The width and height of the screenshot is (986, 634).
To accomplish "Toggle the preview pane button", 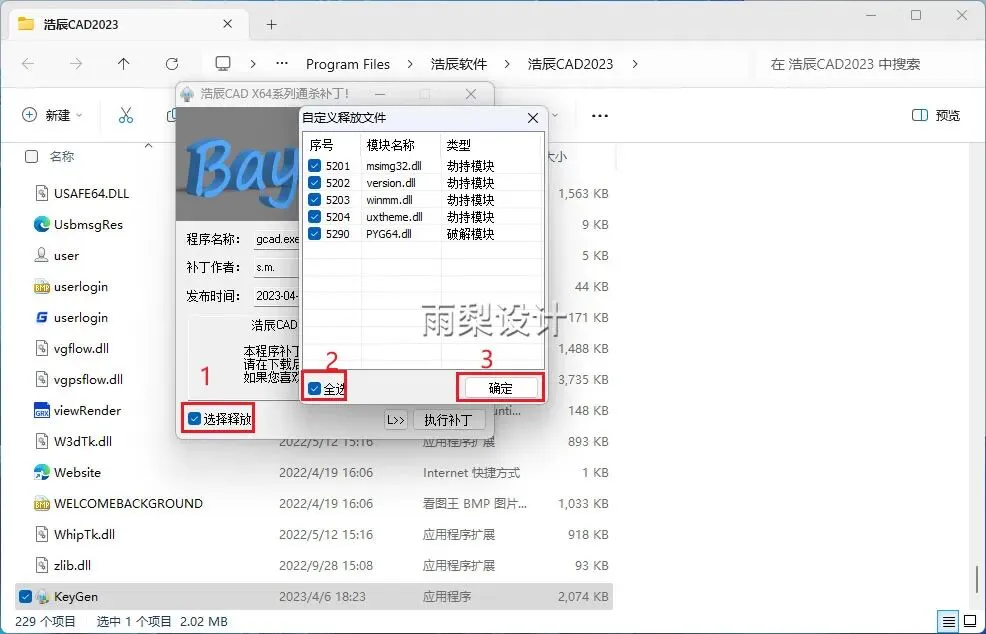I will (936, 115).
